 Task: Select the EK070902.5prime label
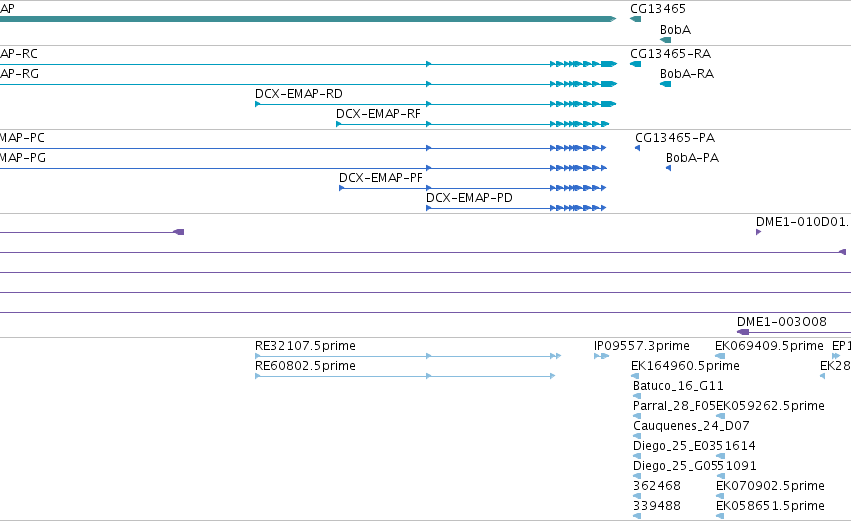[770, 486]
